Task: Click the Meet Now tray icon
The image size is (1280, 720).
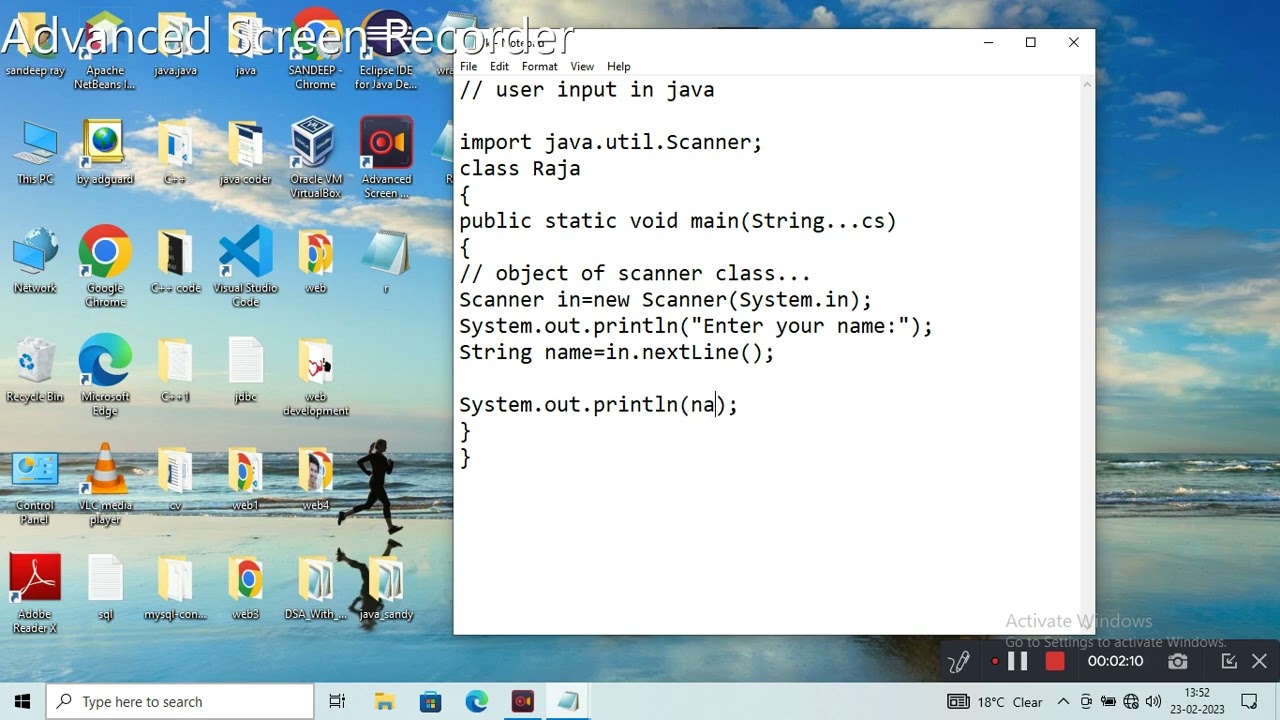Action: pos(1086,701)
